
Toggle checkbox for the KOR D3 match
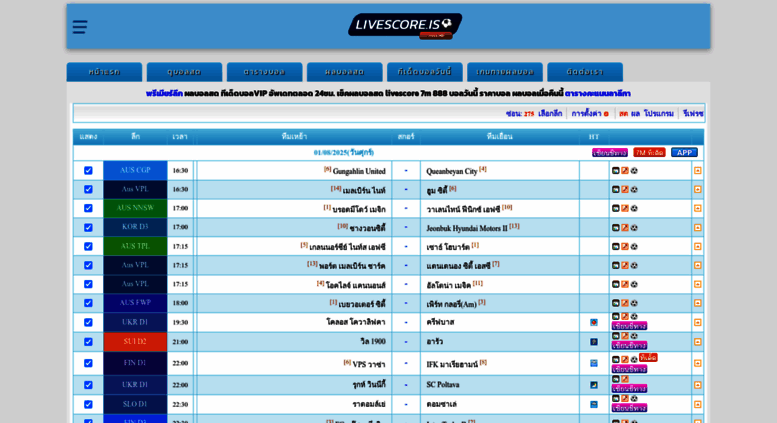click(88, 228)
